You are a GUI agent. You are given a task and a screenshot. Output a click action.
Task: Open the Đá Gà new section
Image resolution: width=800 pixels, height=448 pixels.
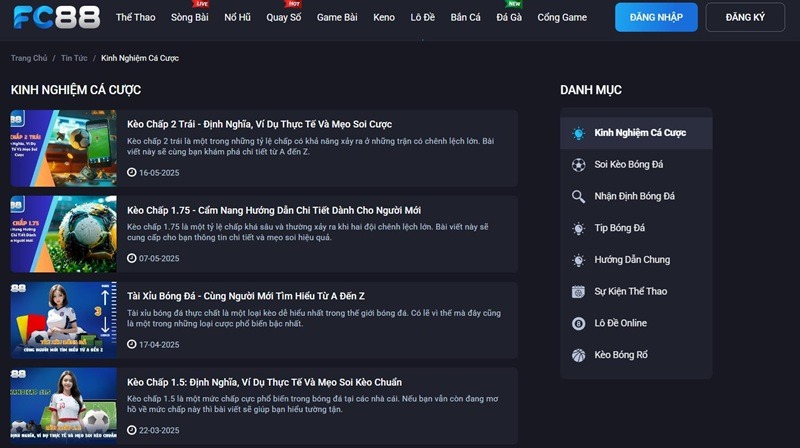click(x=509, y=18)
